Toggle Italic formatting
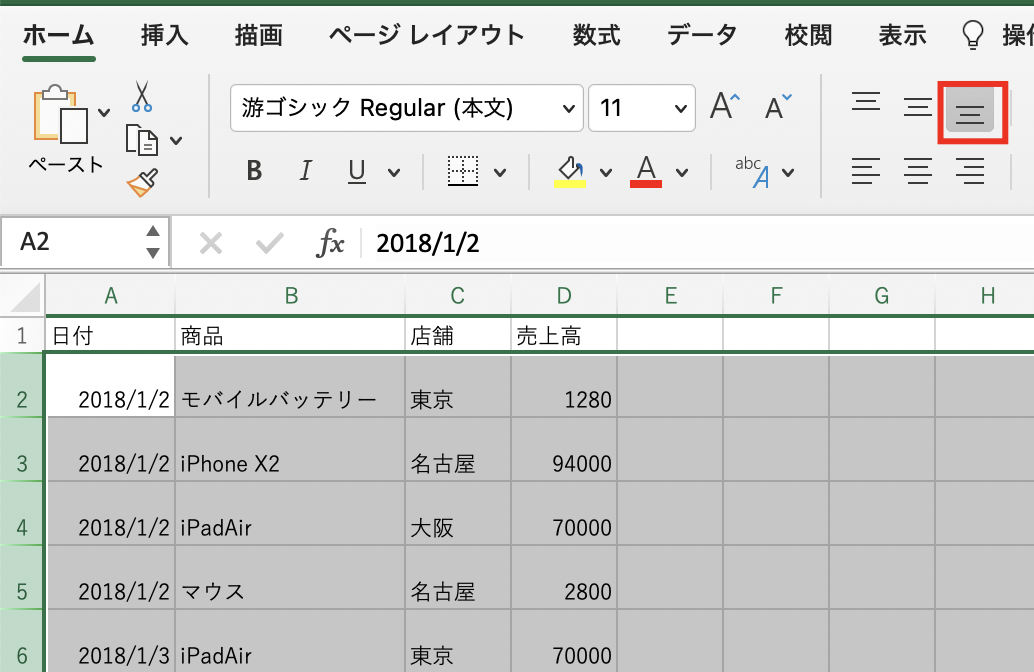Screen dimensions: 1034x672 [306, 172]
